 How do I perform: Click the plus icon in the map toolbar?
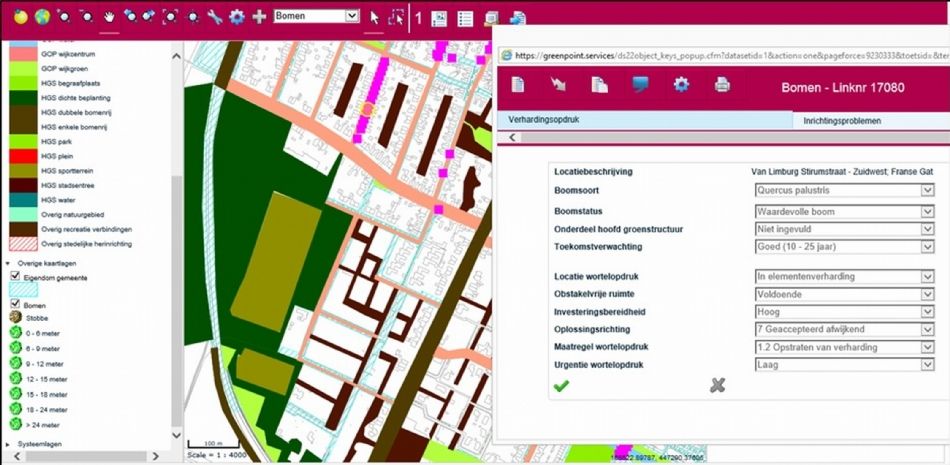tap(259, 17)
